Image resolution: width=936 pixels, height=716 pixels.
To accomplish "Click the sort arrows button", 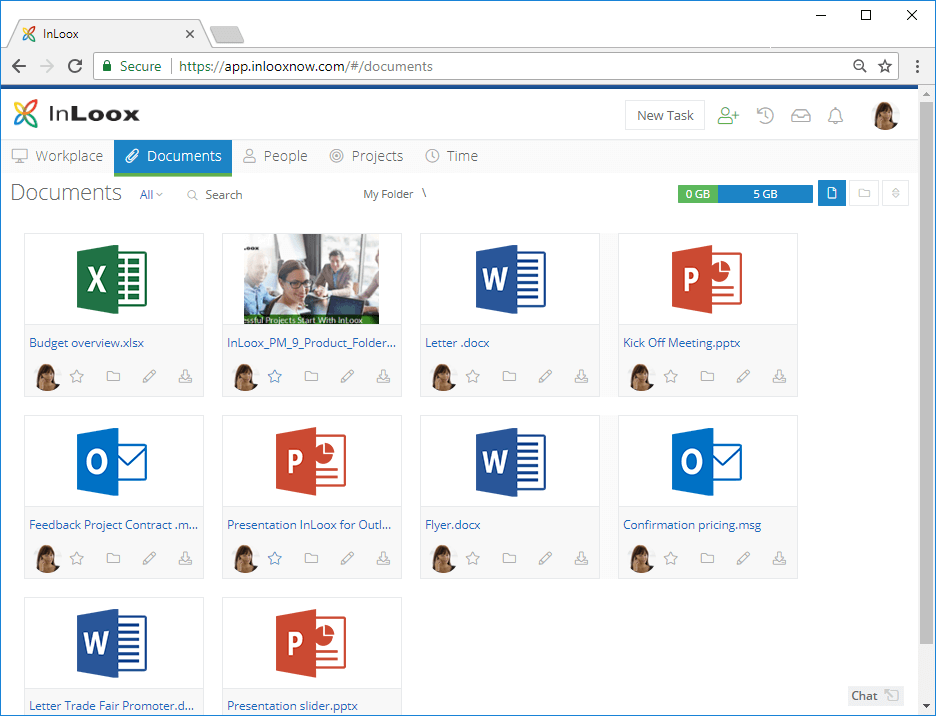I will pos(895,193).
